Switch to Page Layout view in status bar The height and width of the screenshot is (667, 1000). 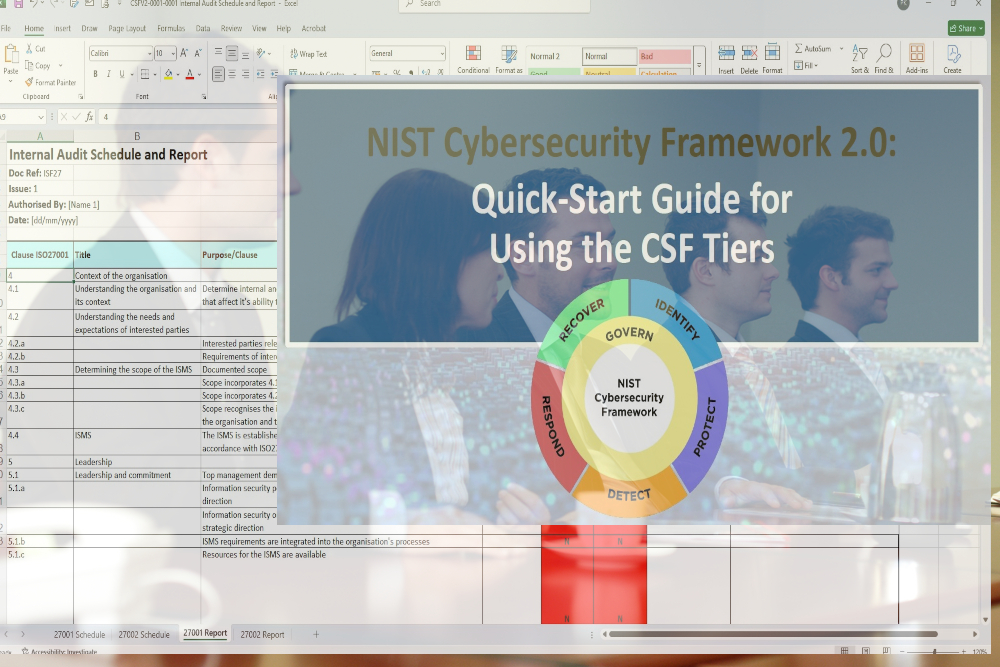pos(865,651)
